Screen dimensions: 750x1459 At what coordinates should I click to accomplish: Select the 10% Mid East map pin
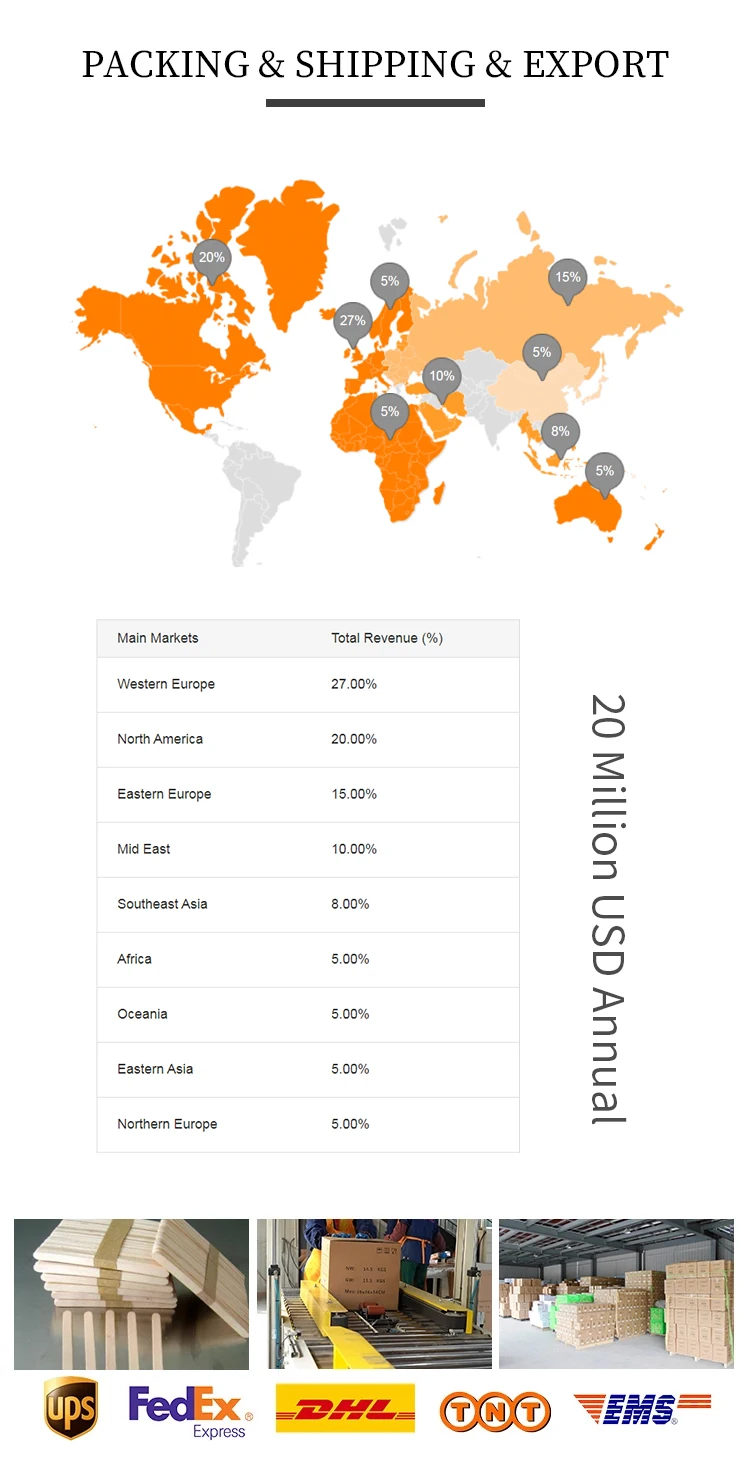click(441, 380)
